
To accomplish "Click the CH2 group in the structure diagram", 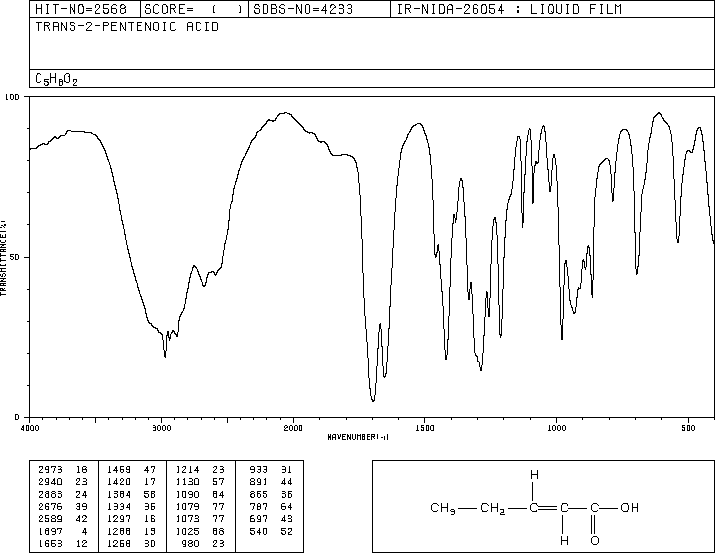I will 492,508.
